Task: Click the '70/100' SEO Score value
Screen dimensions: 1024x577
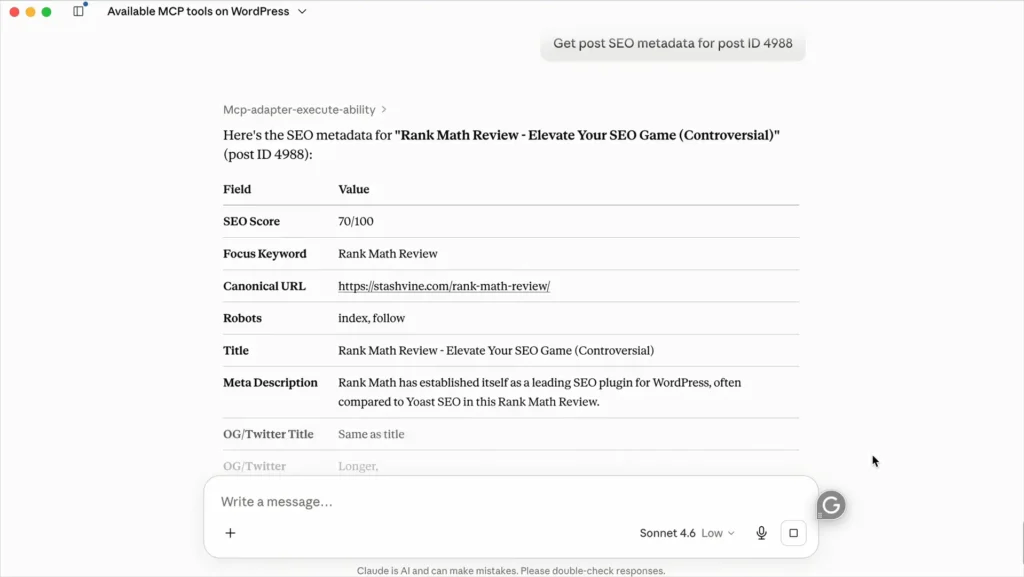Action: 356,221
